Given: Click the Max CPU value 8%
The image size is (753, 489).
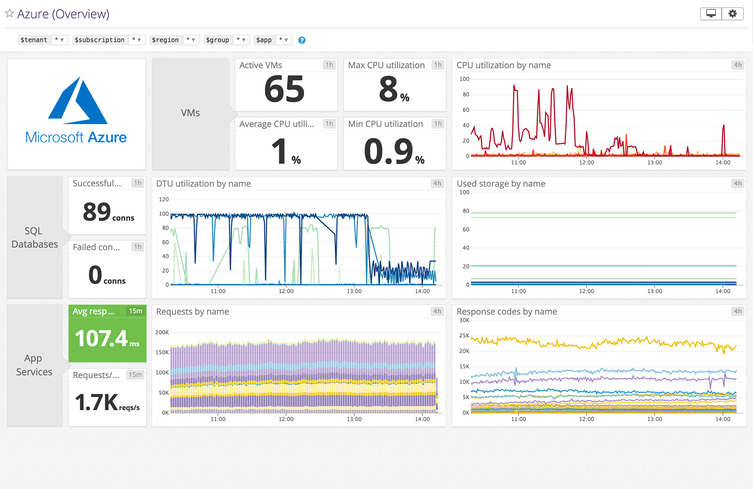Looking at the screenshot, I should [394, 90].
